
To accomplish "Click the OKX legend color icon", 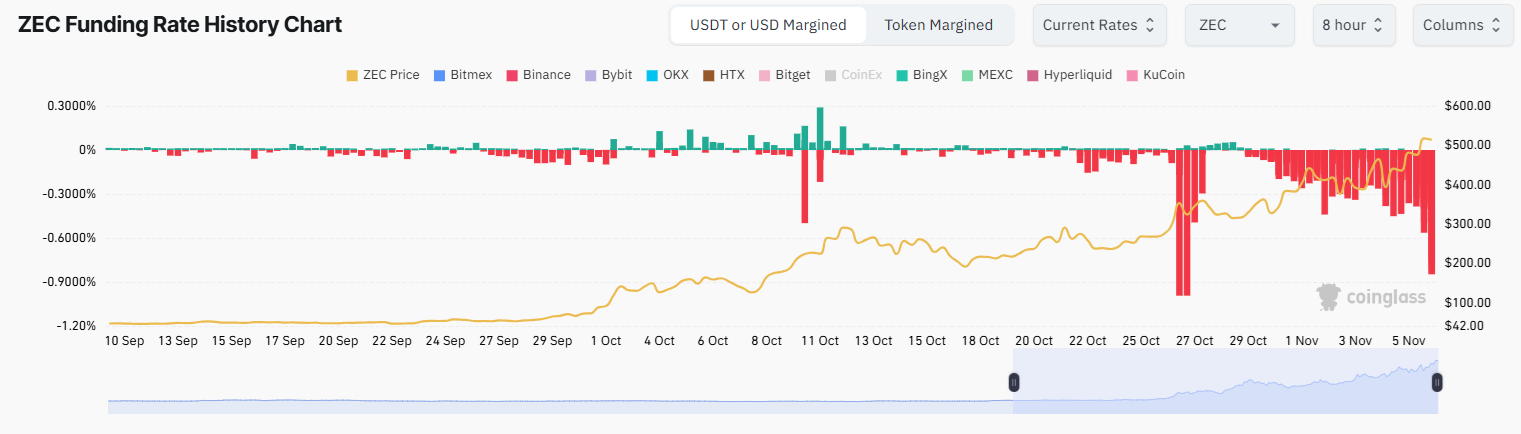I will click(x=653, y=75).
